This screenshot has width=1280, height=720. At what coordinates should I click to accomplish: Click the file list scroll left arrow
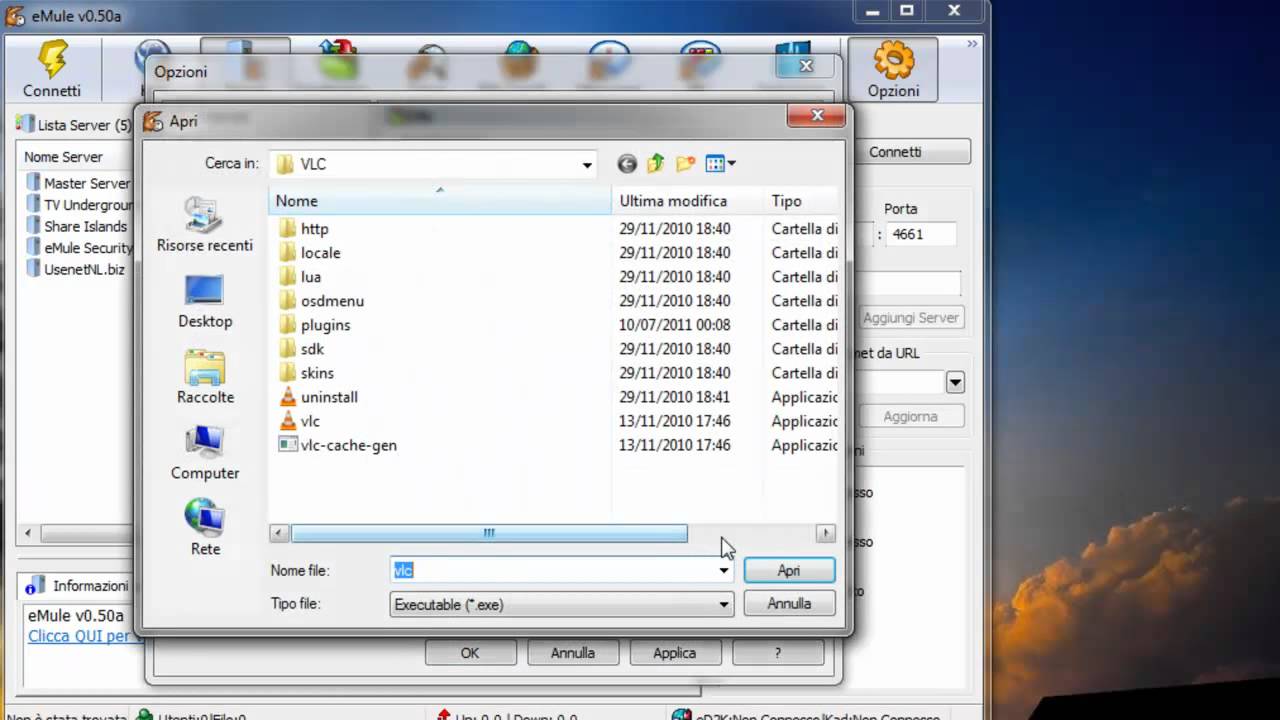[x=280, y=534]
